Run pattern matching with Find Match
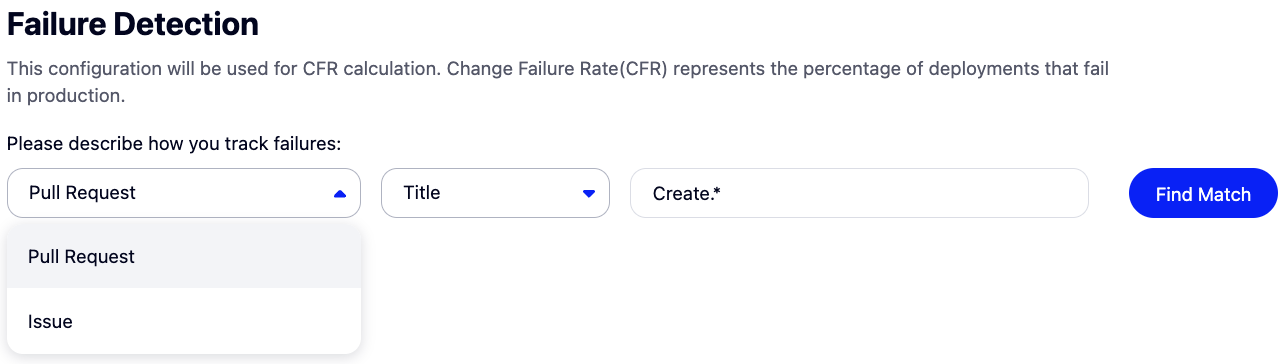1284x364 pixels. click(x=1203, y=194)
